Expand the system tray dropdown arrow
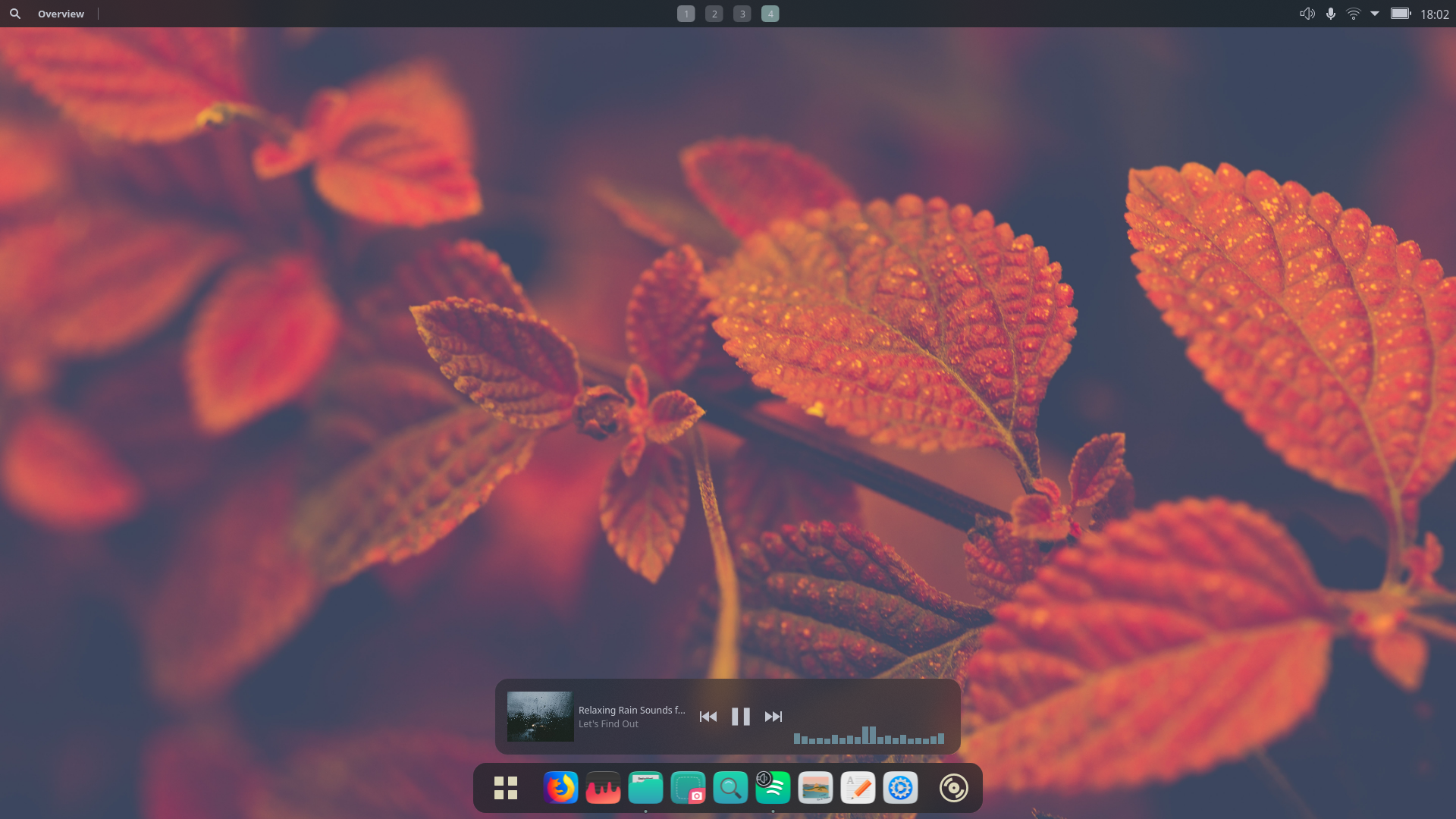Image resolution: width=1456 pixels, height=819 pixels. (x=1374, y=14)
